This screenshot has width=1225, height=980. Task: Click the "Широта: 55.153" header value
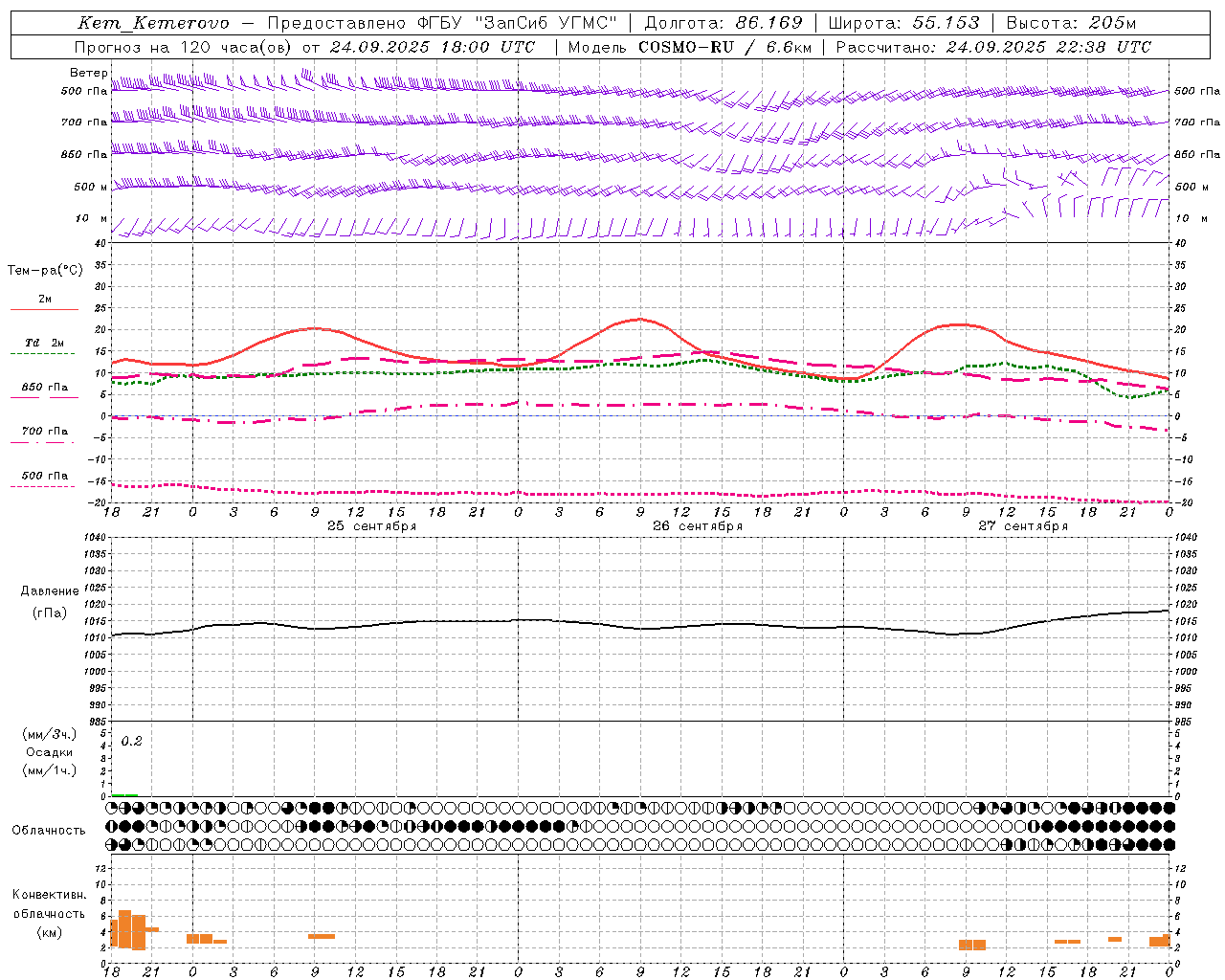coord(904,24)
